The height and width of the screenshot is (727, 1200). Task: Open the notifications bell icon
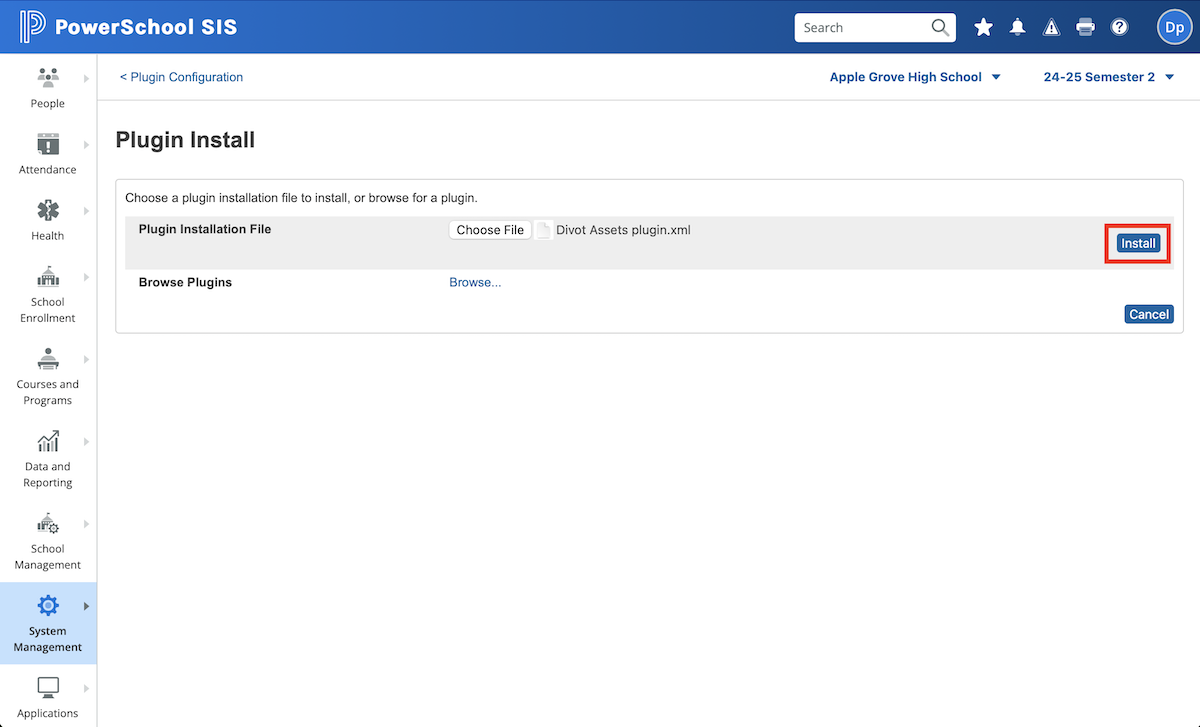click(x=1018, y=28)
